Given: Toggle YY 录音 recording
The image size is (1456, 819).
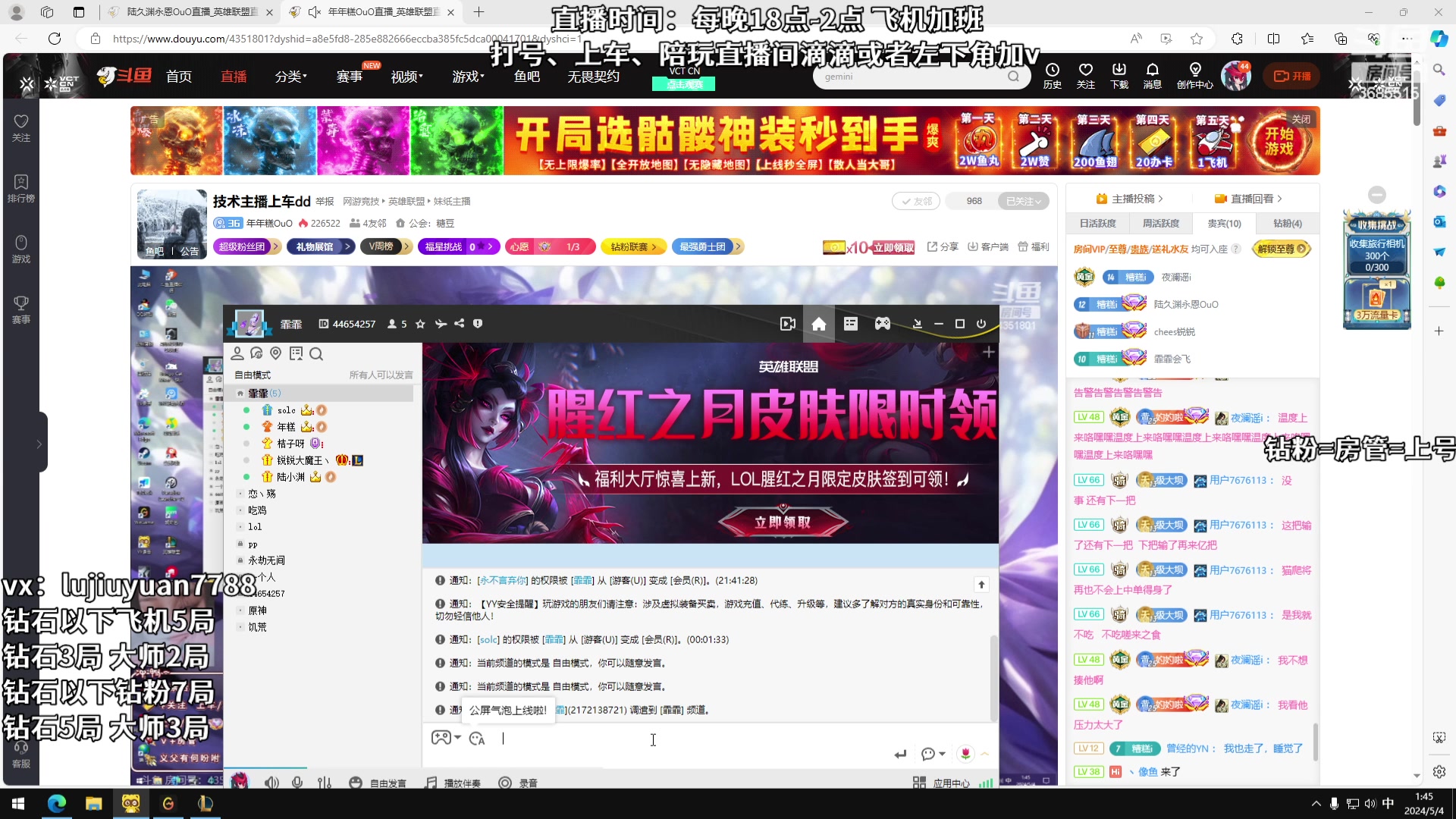Looking at the screenshot, I should [518, 783].
